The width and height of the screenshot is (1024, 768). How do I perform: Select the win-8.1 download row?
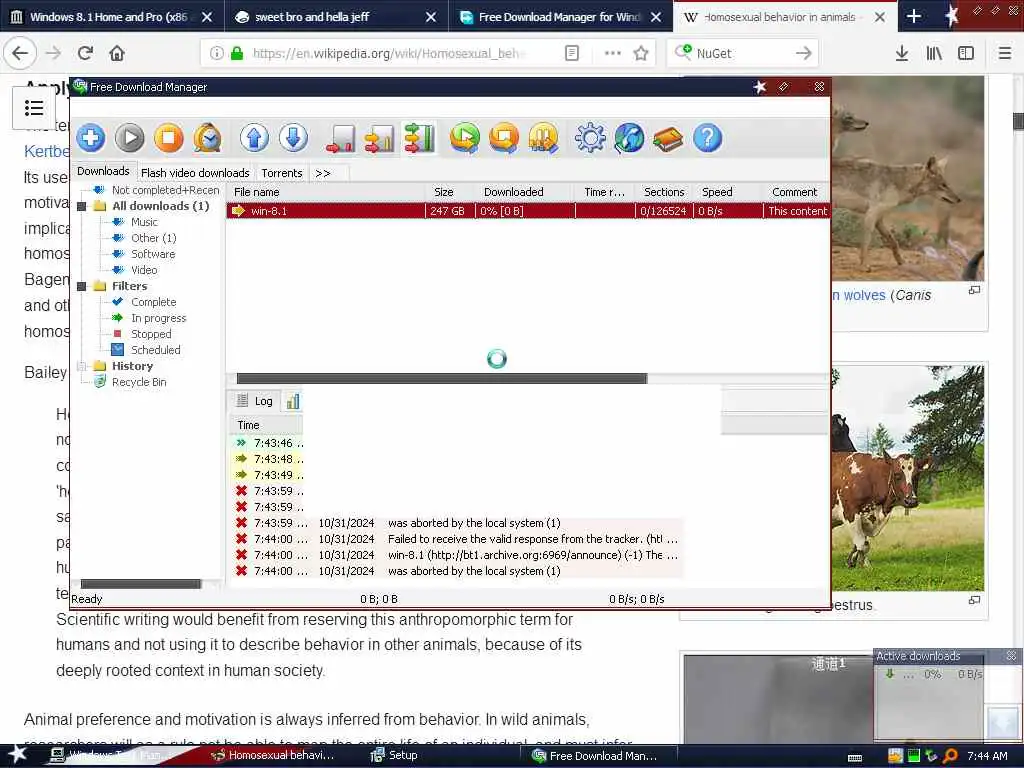point(528,211)
